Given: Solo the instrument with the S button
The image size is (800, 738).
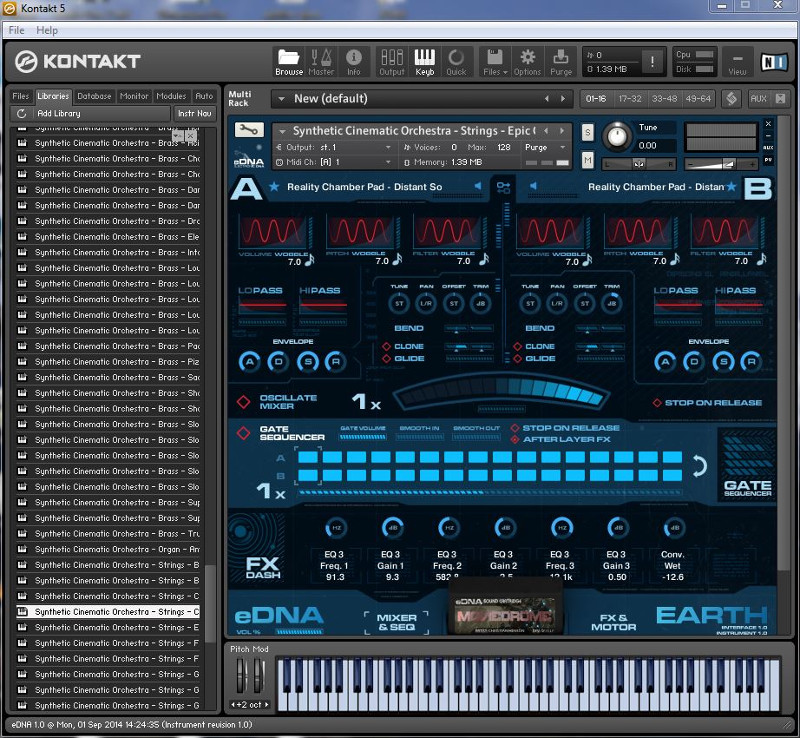Looking at the screenshot, I should 588,133.
